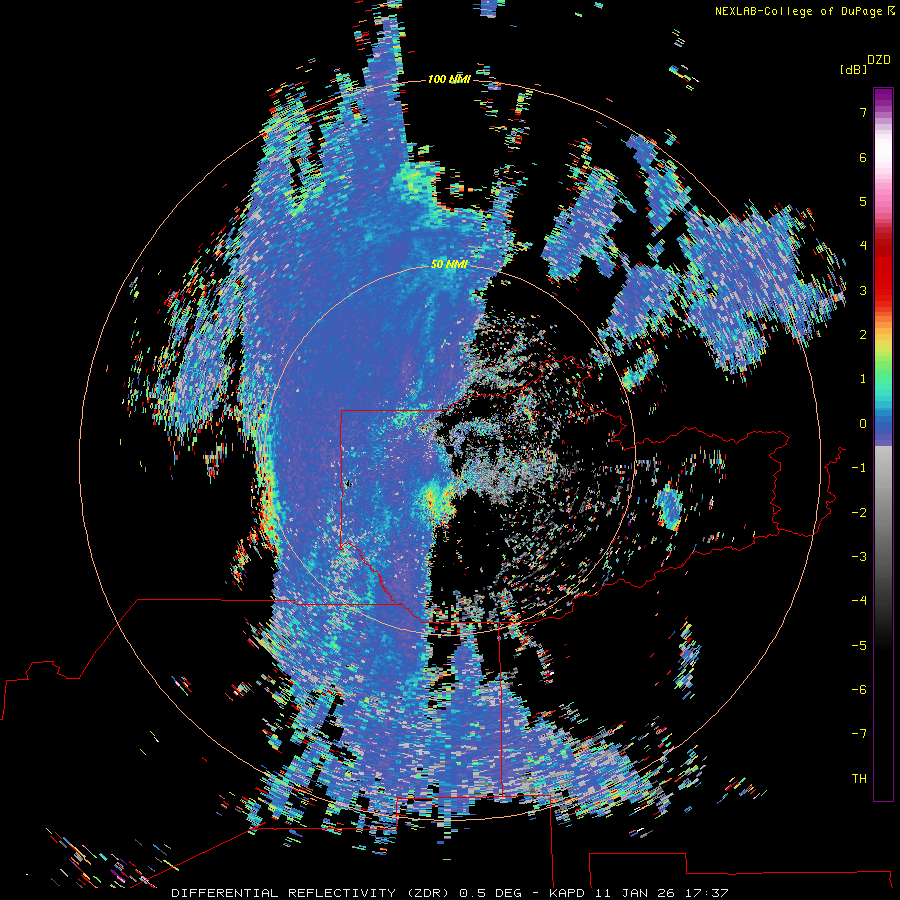
Task: Click the 100 NMI range ring label
Action: click(x=449, y=79)
